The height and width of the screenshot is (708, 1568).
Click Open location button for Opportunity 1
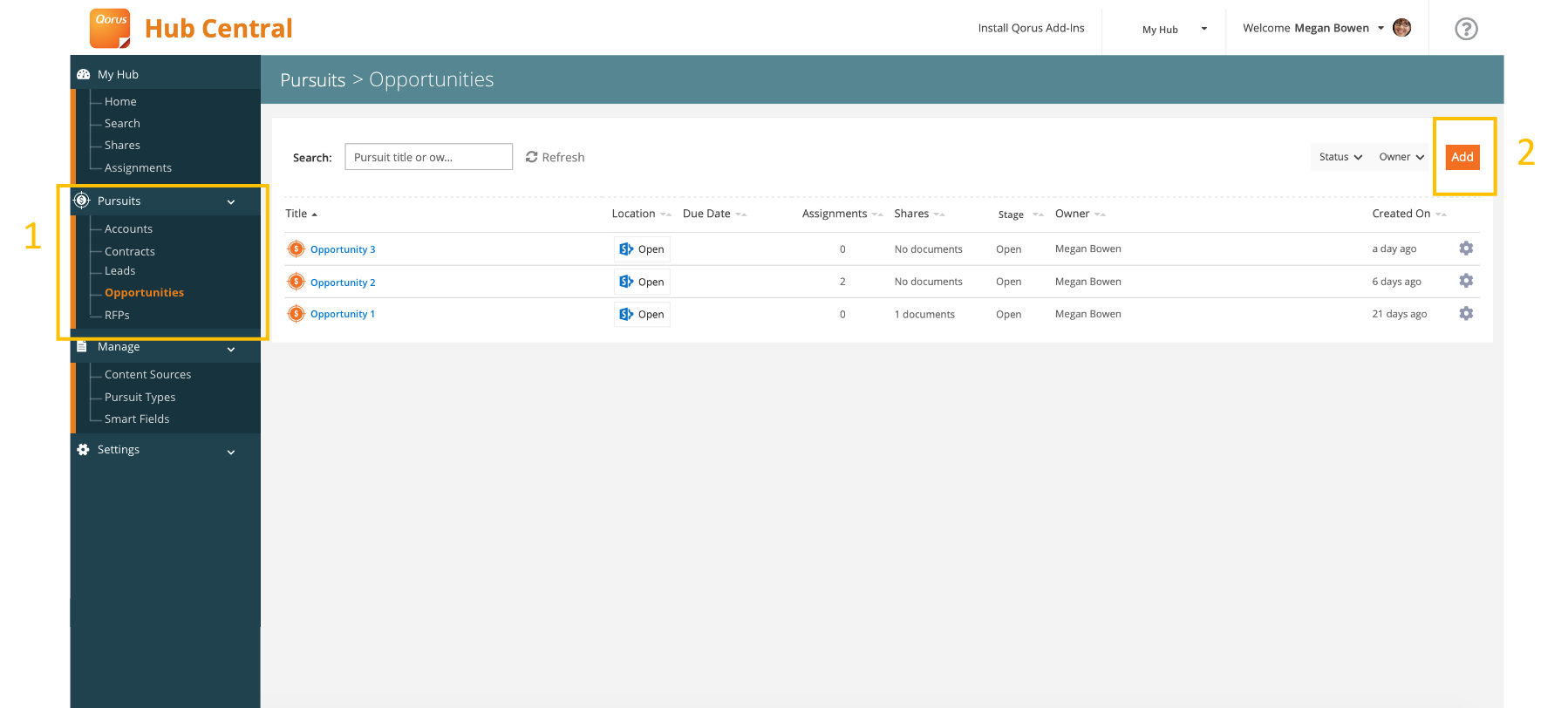coord(642,314)
